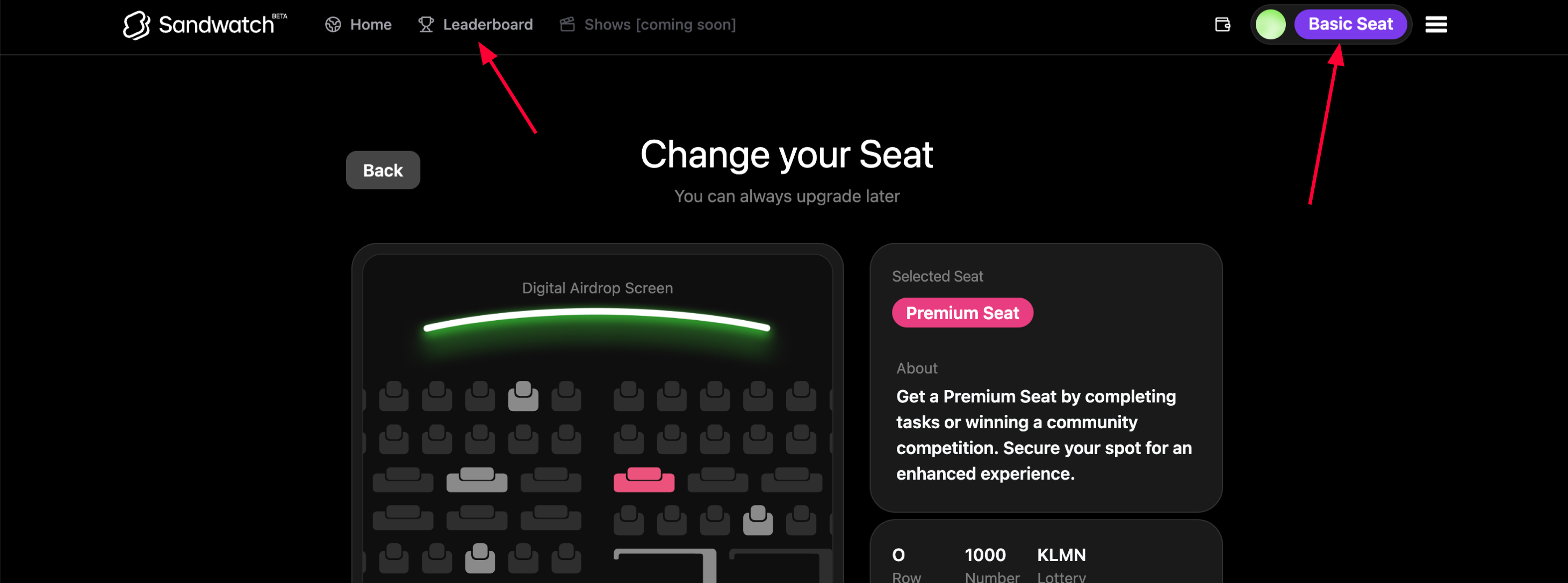The width and height of the screenshot is (1568, 583).
Task: Select the light gray seat in bottom left row
Action: click(x=480, y=558)
